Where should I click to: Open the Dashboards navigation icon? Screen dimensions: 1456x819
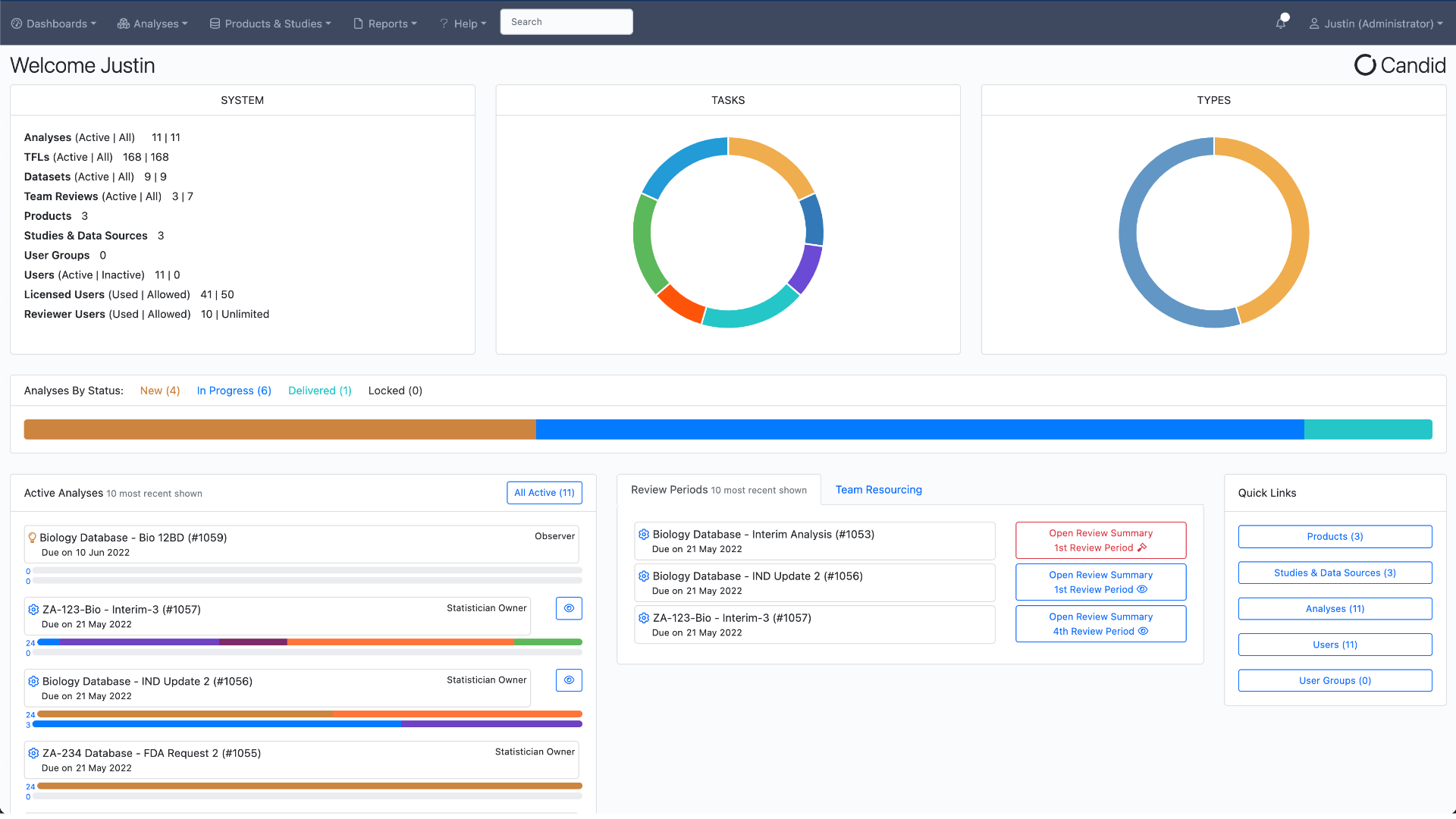tap(15, 23)
